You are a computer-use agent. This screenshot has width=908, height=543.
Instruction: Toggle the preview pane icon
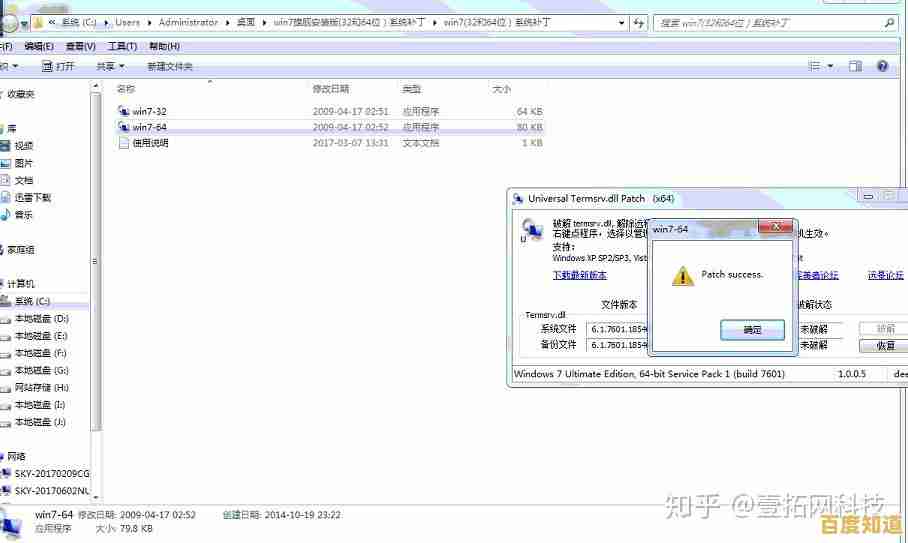point(855,67)
